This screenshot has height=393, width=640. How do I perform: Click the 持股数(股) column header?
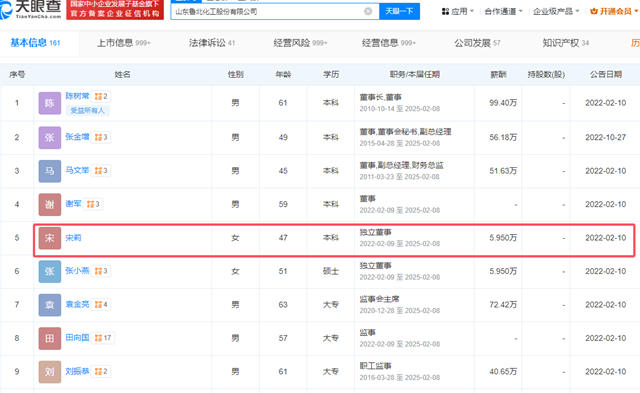(x=546, y=74)
